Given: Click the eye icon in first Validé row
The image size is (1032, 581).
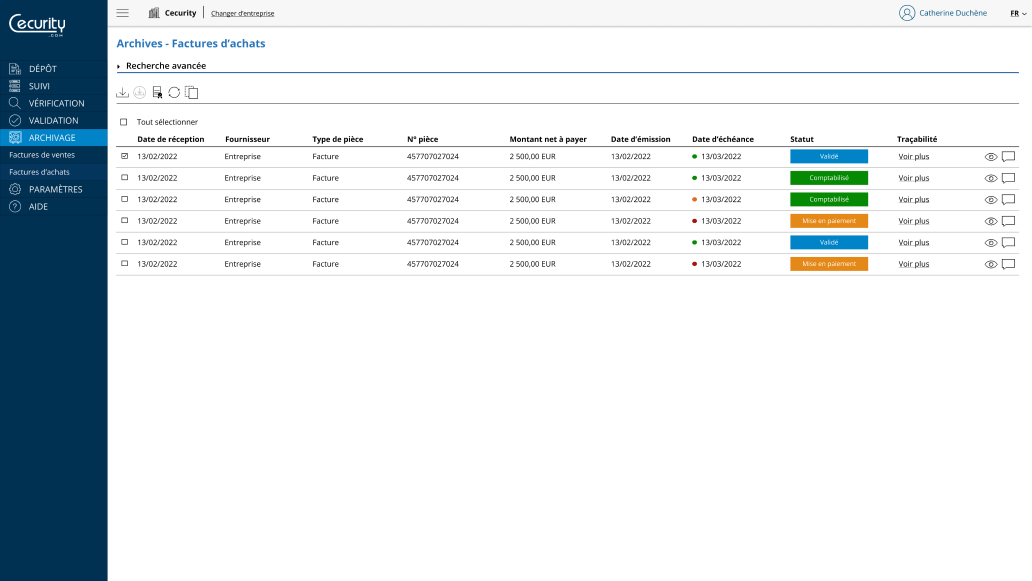Looking at the screenshot, I should point(991,157).
